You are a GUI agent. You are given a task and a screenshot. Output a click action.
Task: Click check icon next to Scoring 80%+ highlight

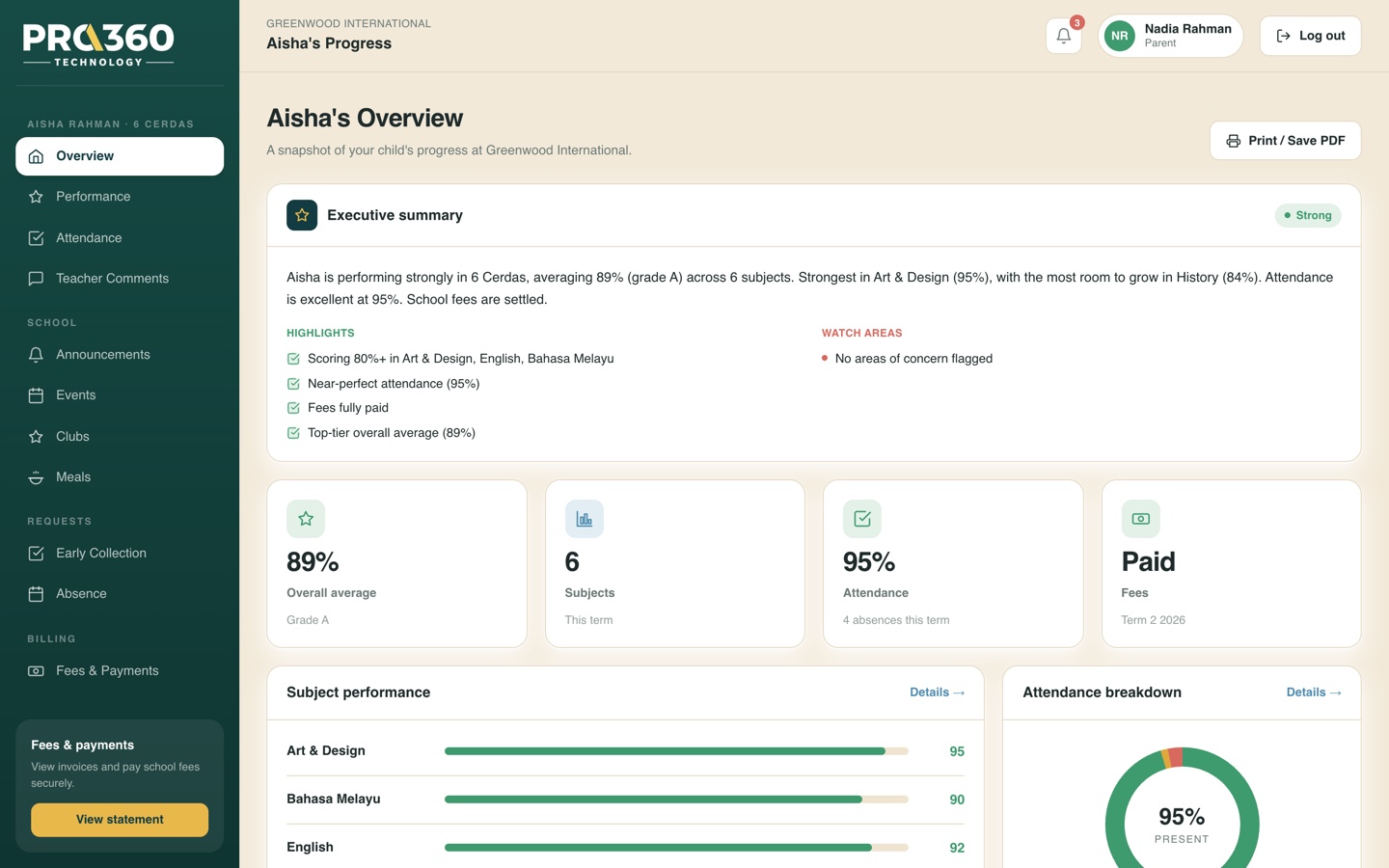point(293,359)
